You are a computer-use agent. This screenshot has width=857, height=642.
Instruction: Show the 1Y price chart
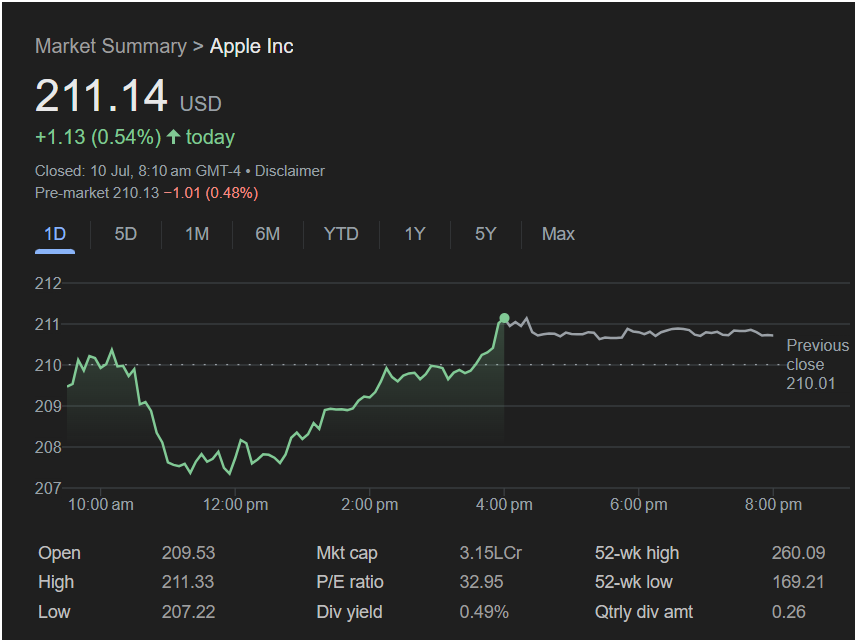point(415,234)
